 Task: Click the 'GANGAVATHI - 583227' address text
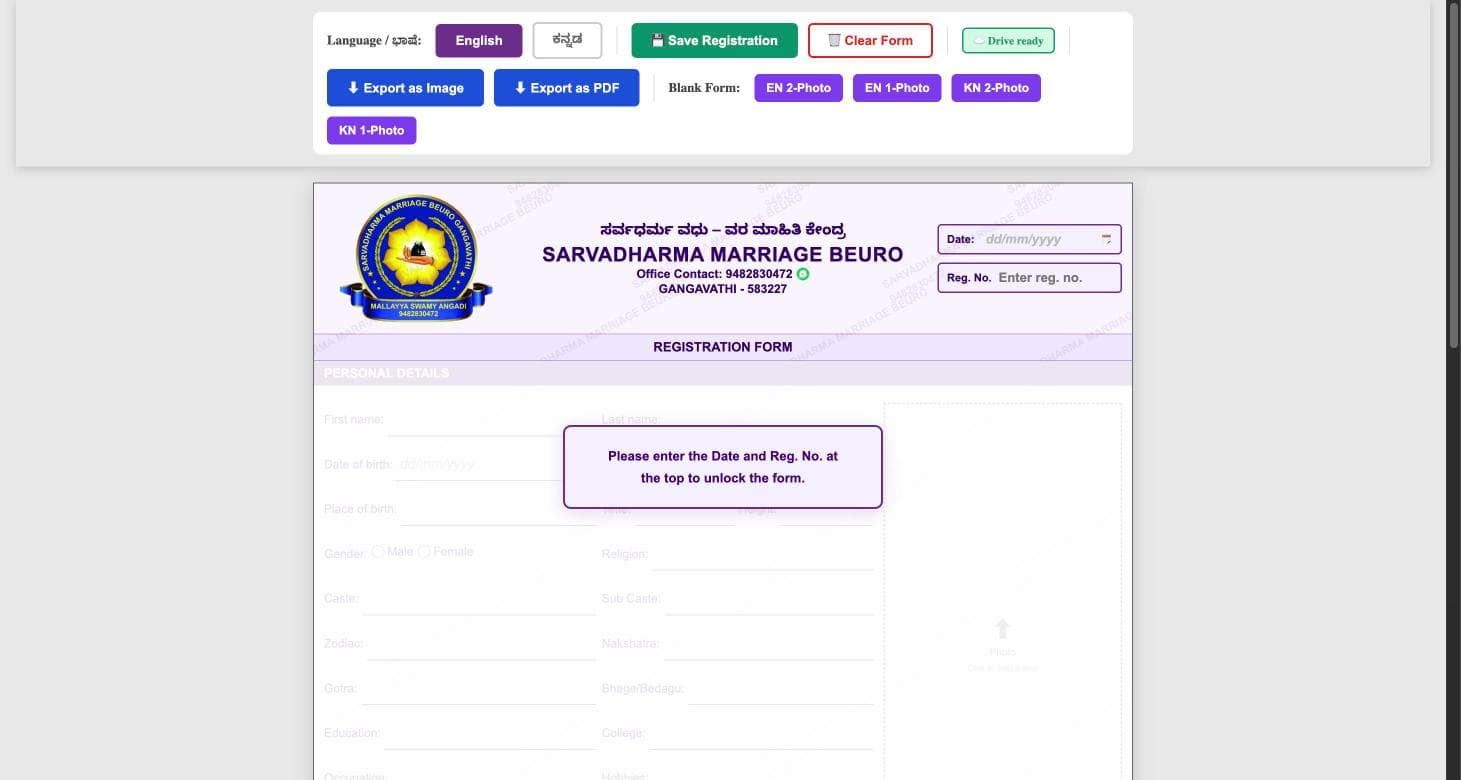(723, 289)
